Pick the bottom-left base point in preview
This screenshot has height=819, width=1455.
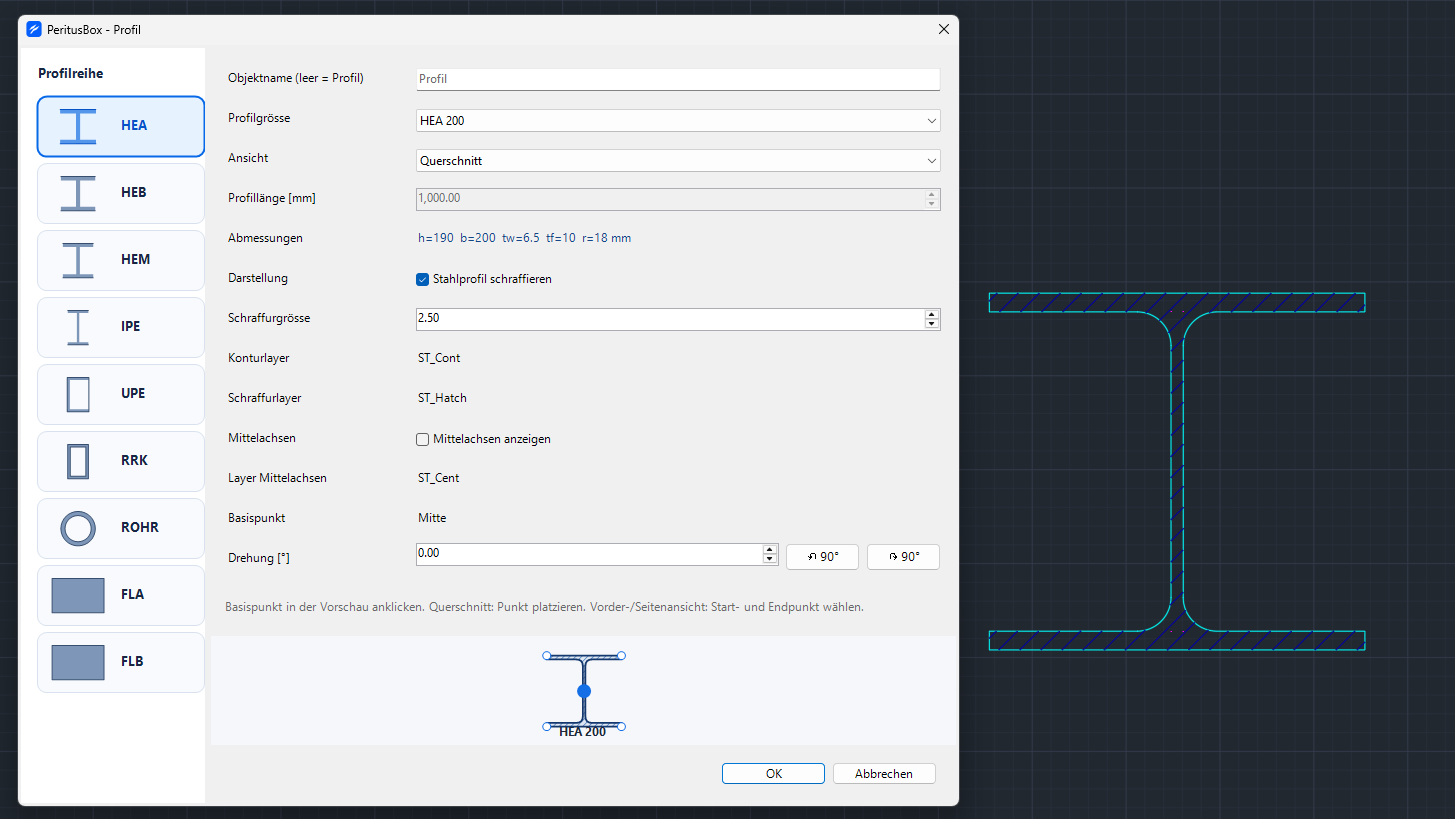[547, 726]
